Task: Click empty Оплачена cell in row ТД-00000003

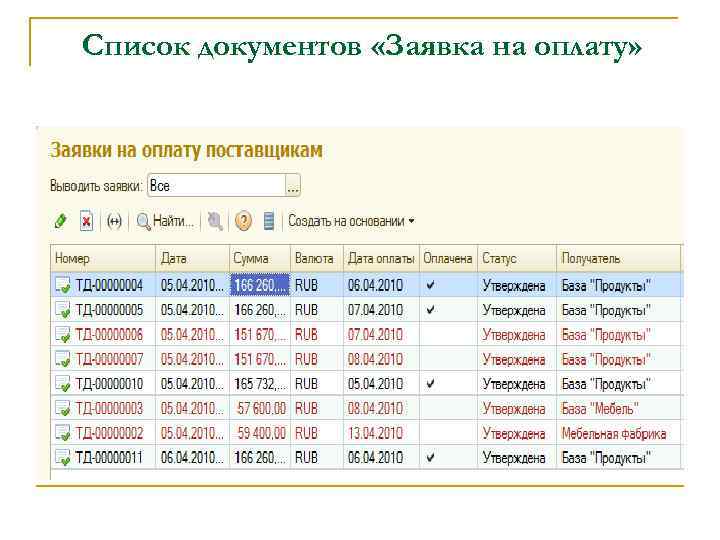Action: [448, 409]
